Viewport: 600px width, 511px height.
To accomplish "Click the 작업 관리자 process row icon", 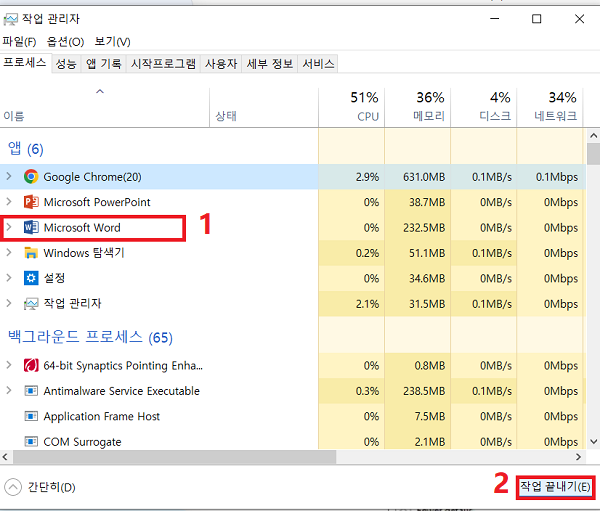I will point(31,304).
